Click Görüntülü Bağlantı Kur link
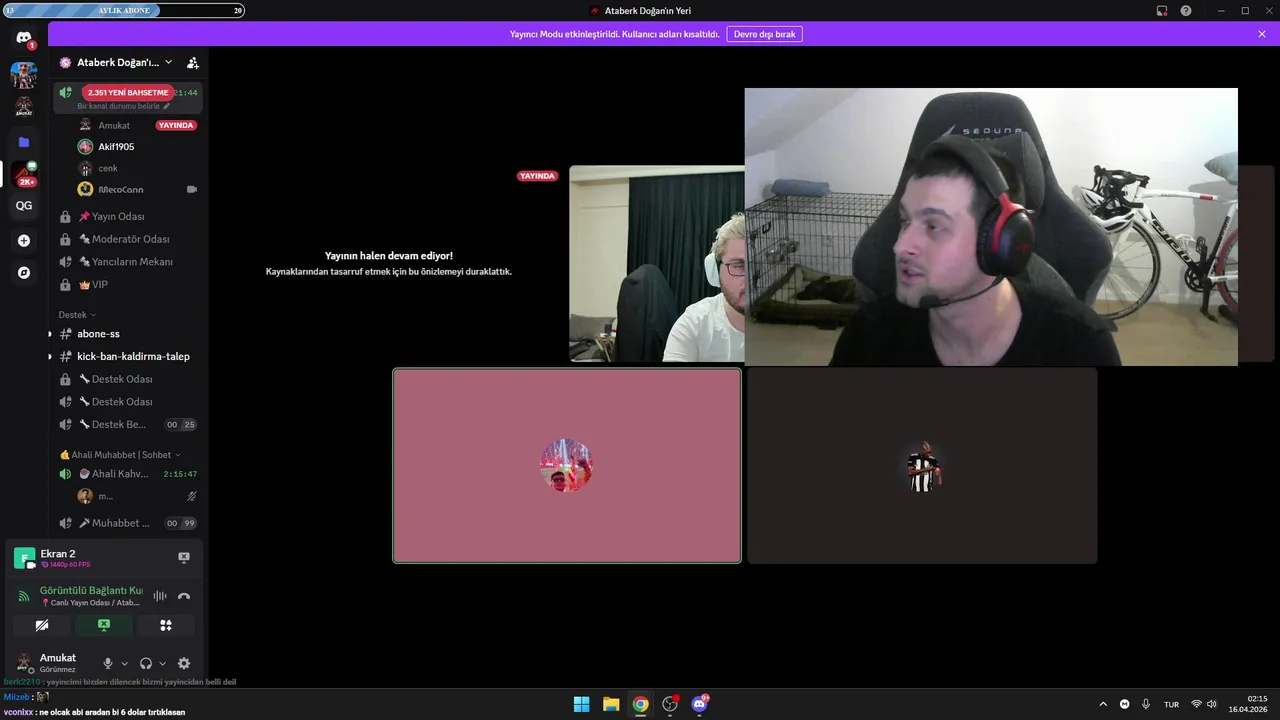1280x720 pixels. [91, 591]
